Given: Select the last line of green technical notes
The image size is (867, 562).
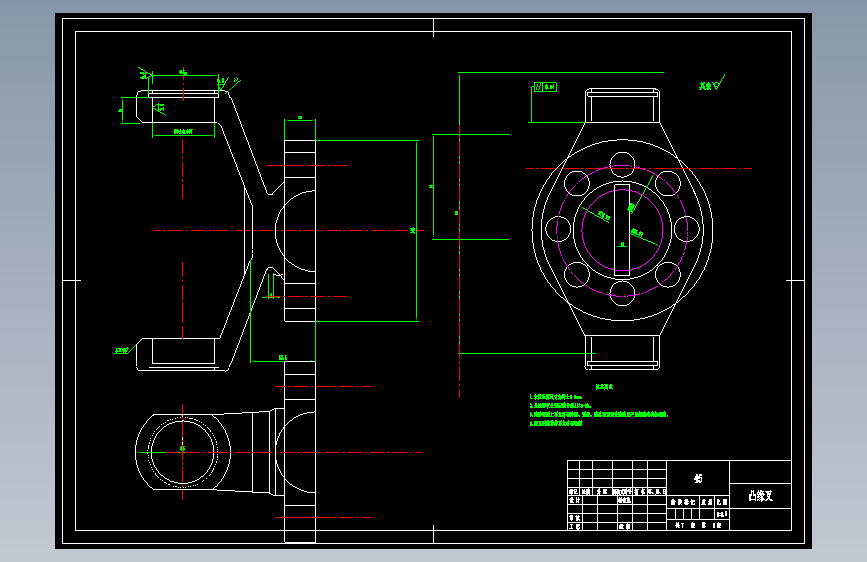Looking at the screenshot, I should [556, 423].
